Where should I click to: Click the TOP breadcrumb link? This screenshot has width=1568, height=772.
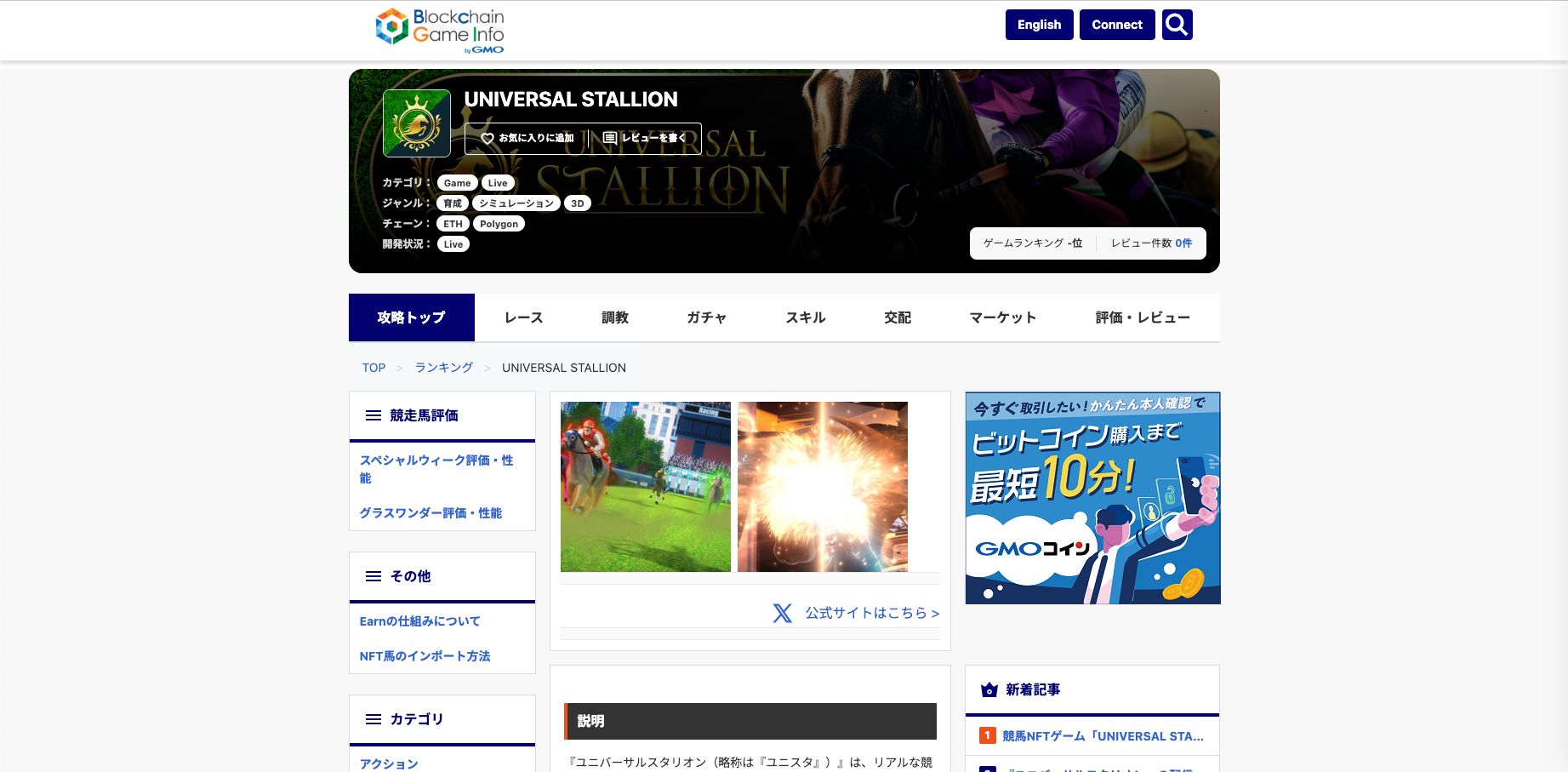373,368
